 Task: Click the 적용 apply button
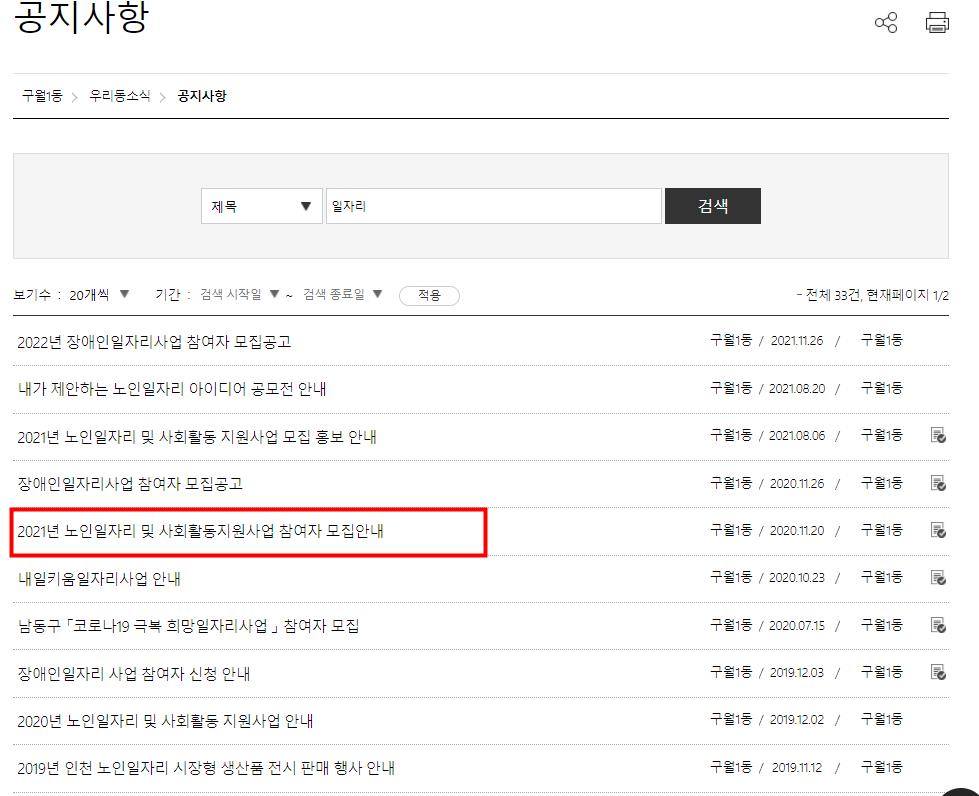coord(429,295)
